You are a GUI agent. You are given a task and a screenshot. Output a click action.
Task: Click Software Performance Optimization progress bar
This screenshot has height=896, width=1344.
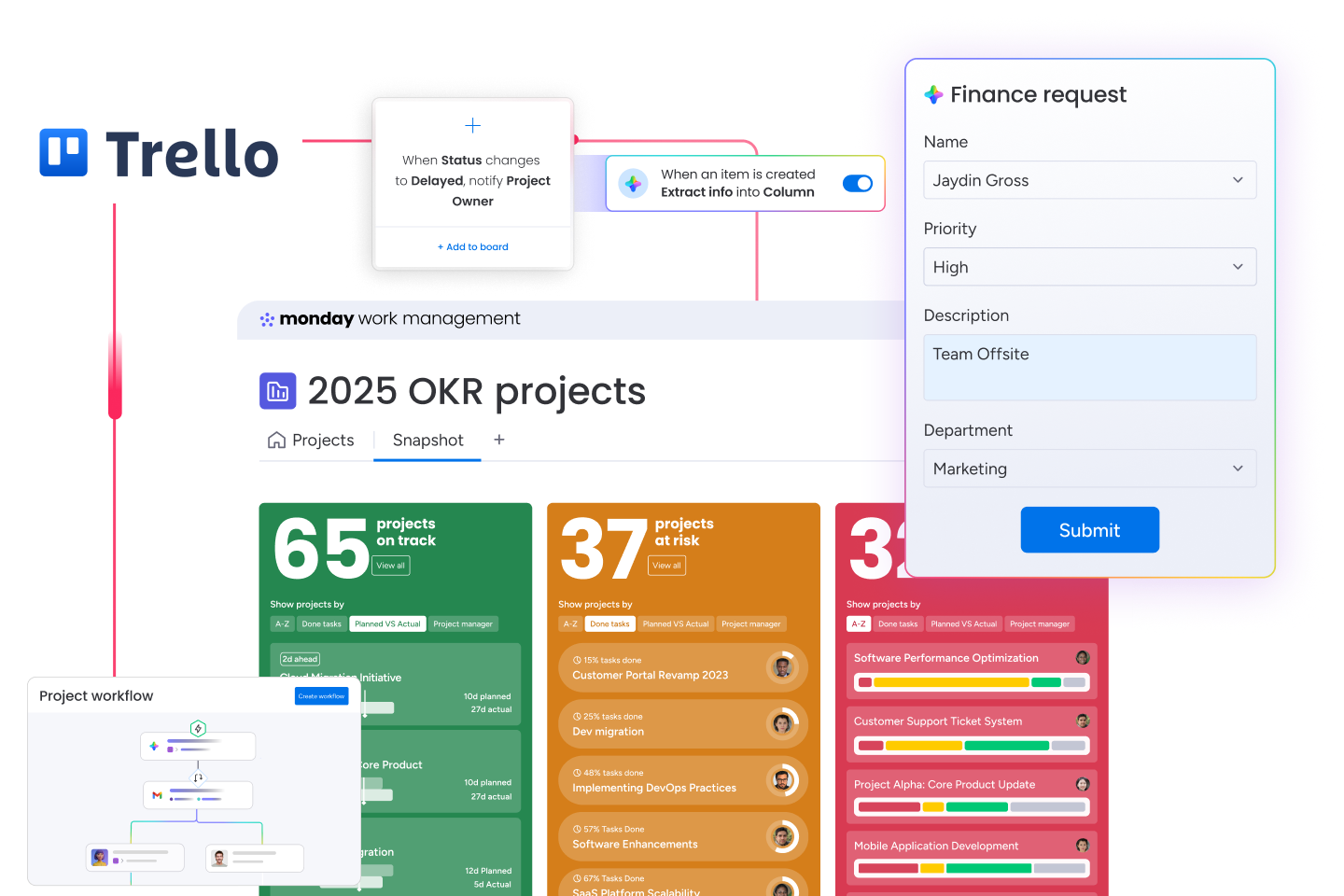click(972, 682)
